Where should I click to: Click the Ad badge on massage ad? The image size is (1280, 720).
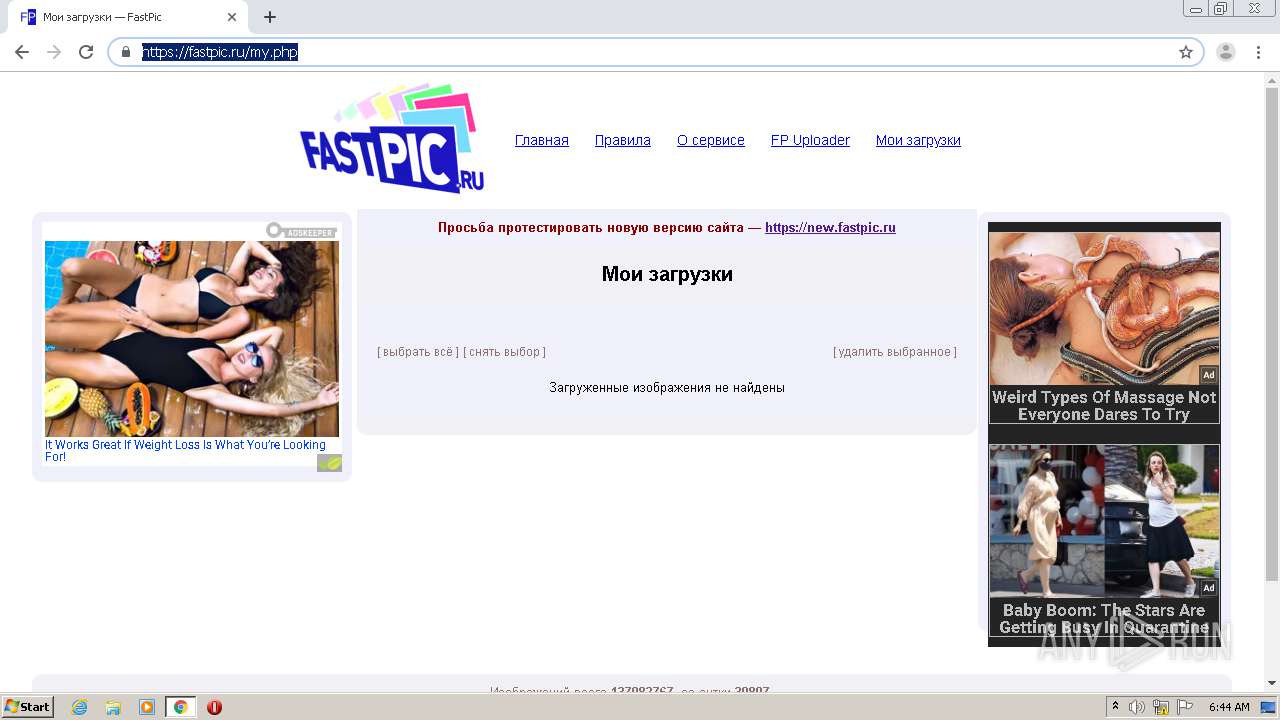(1209, 375)
